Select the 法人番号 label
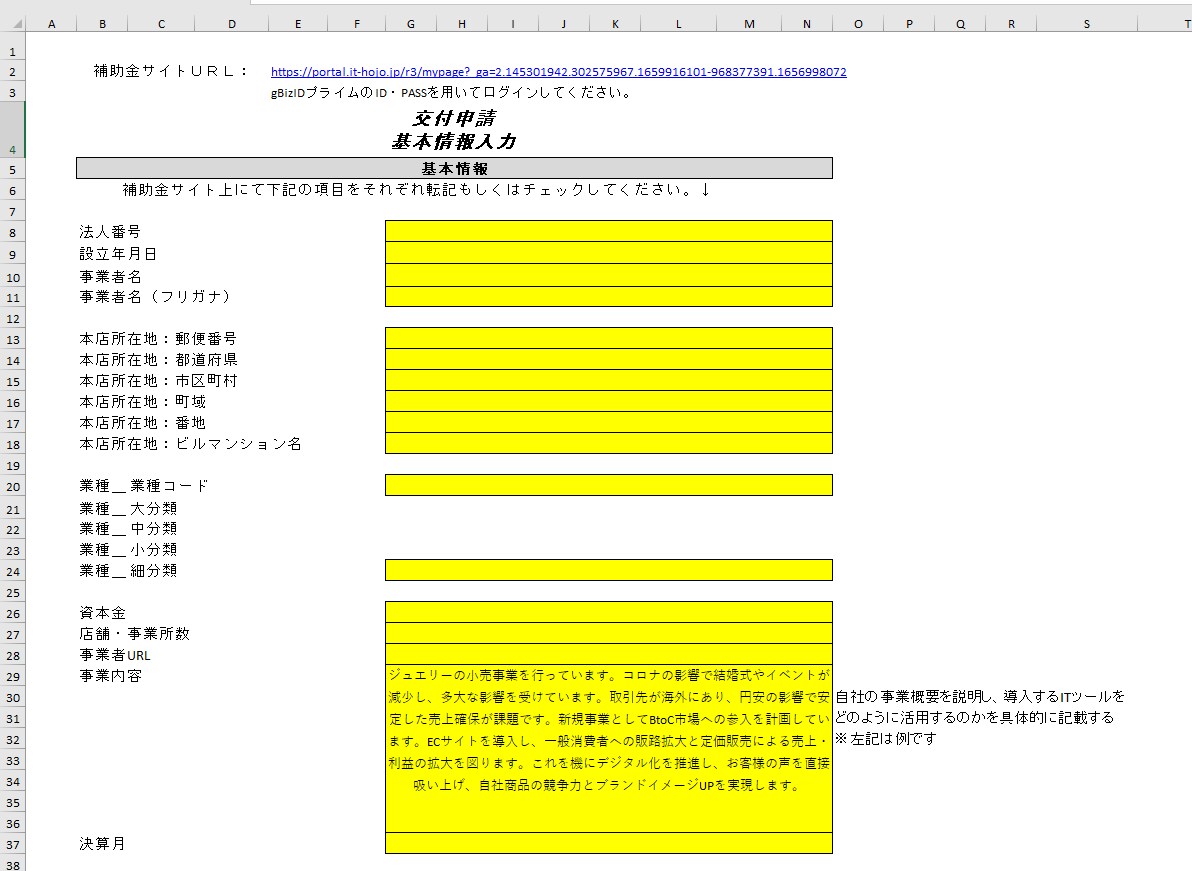 110,232
